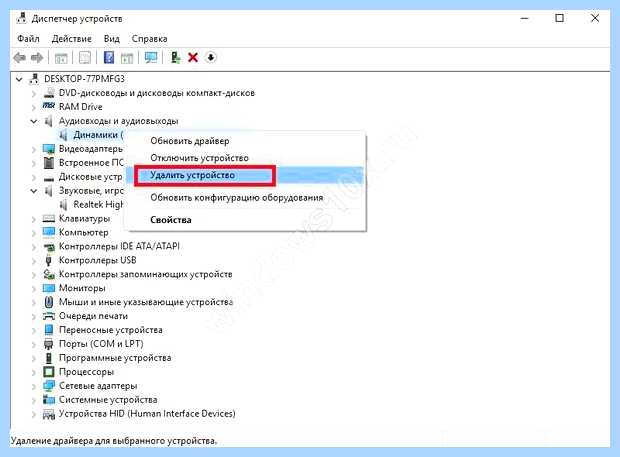The width and height of the screenshot is (620, 457).
Task: Click the Порты (COM и LPT) icon
Action: [x=49, y=344]
